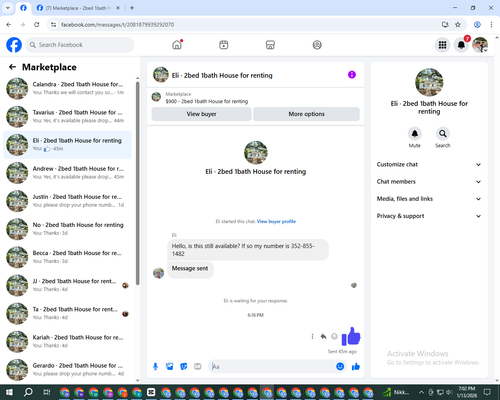Open Windows Start menu

coord(9,392)
